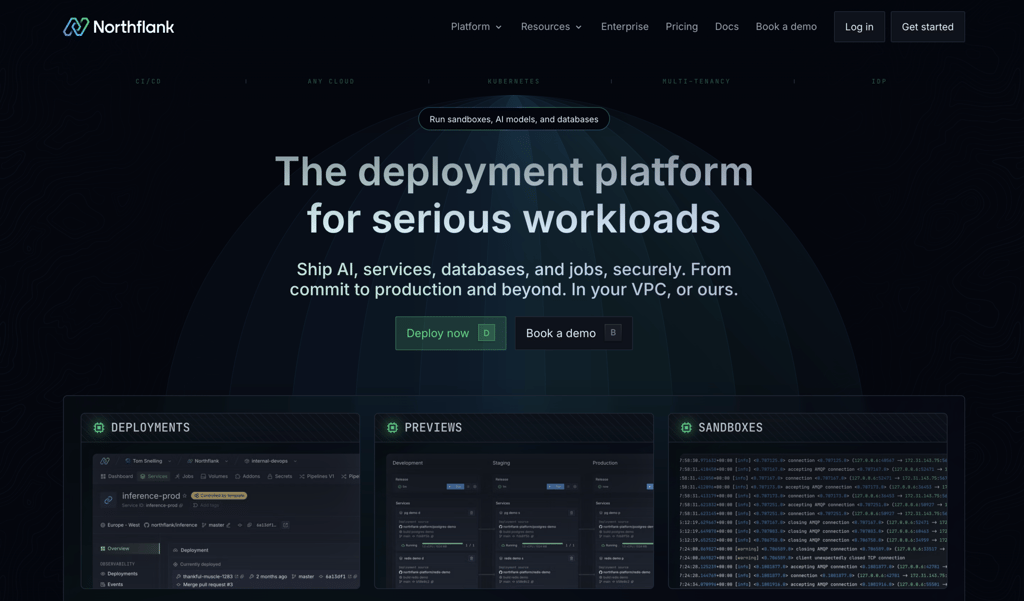The height and width of the screenshot is (601, 1024).
Task: Open the Tom Snelling account dropdown
Action: (148, 461)
